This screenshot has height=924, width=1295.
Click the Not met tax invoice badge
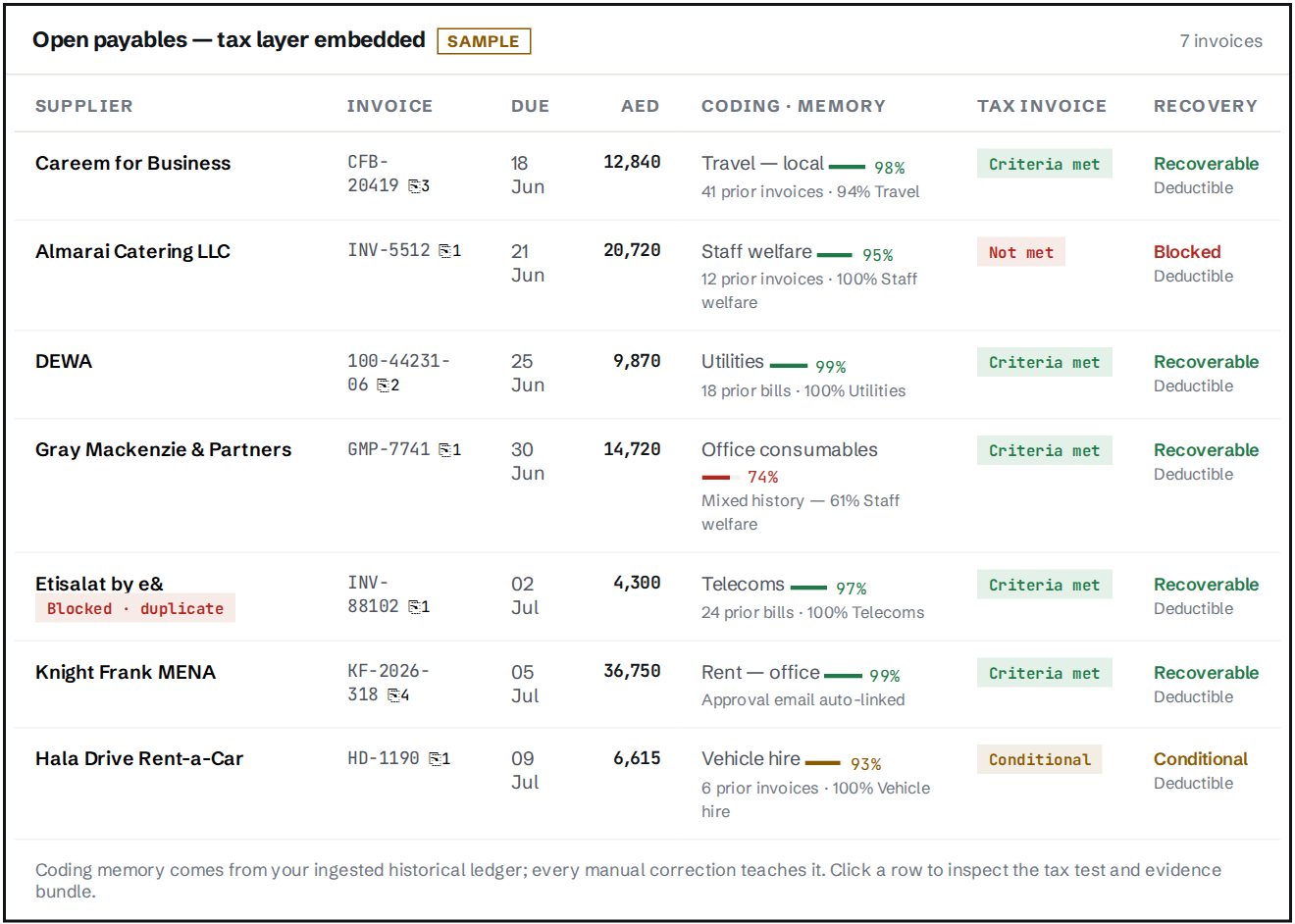[x=1020, y=253]
